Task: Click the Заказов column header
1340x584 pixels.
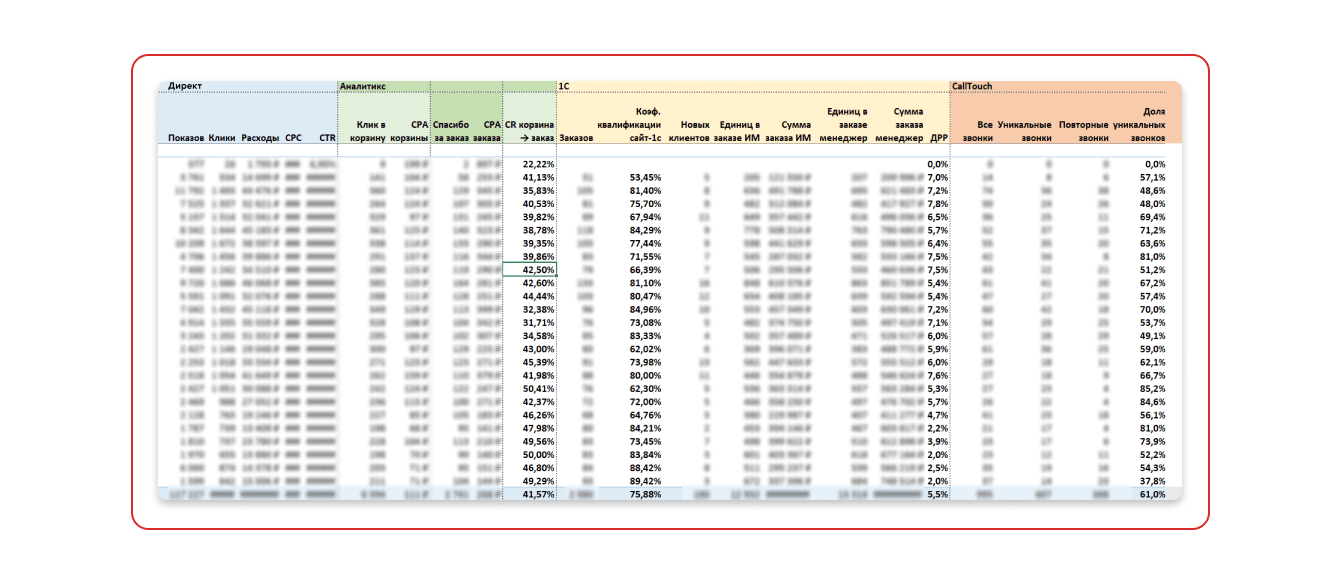Action: (577, 138)
